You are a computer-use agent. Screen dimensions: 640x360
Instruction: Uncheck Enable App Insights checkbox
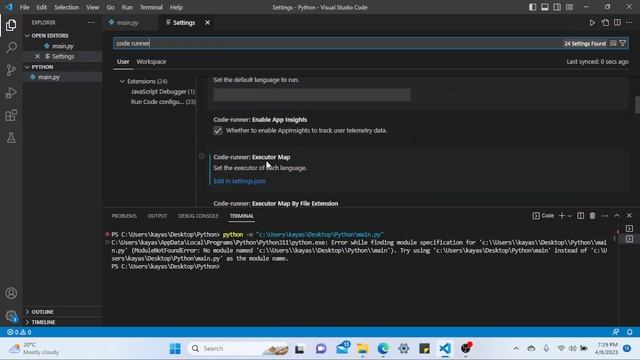tap(218, 131)
